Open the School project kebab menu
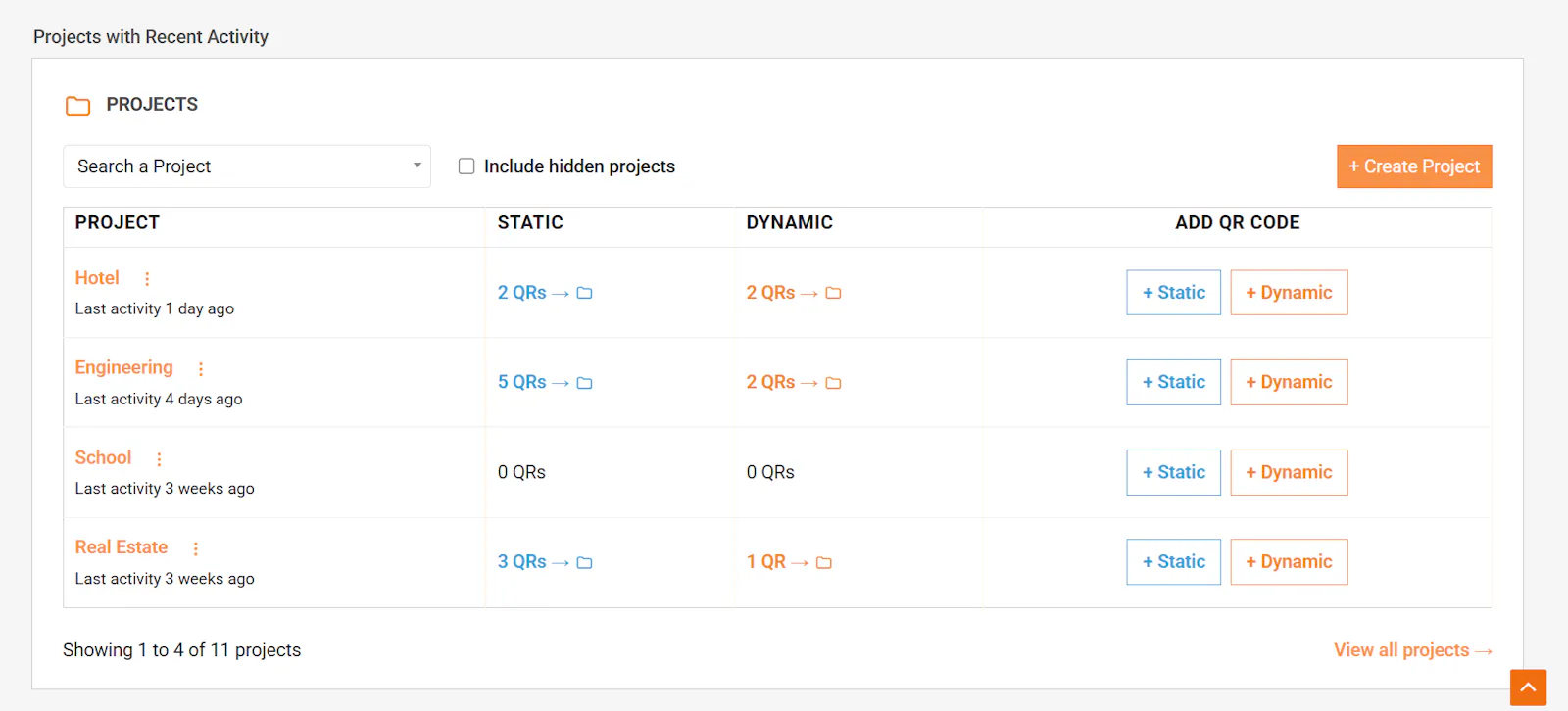Image resolution: width=1568 pixels, height=711 pixels. click(159, 458)
